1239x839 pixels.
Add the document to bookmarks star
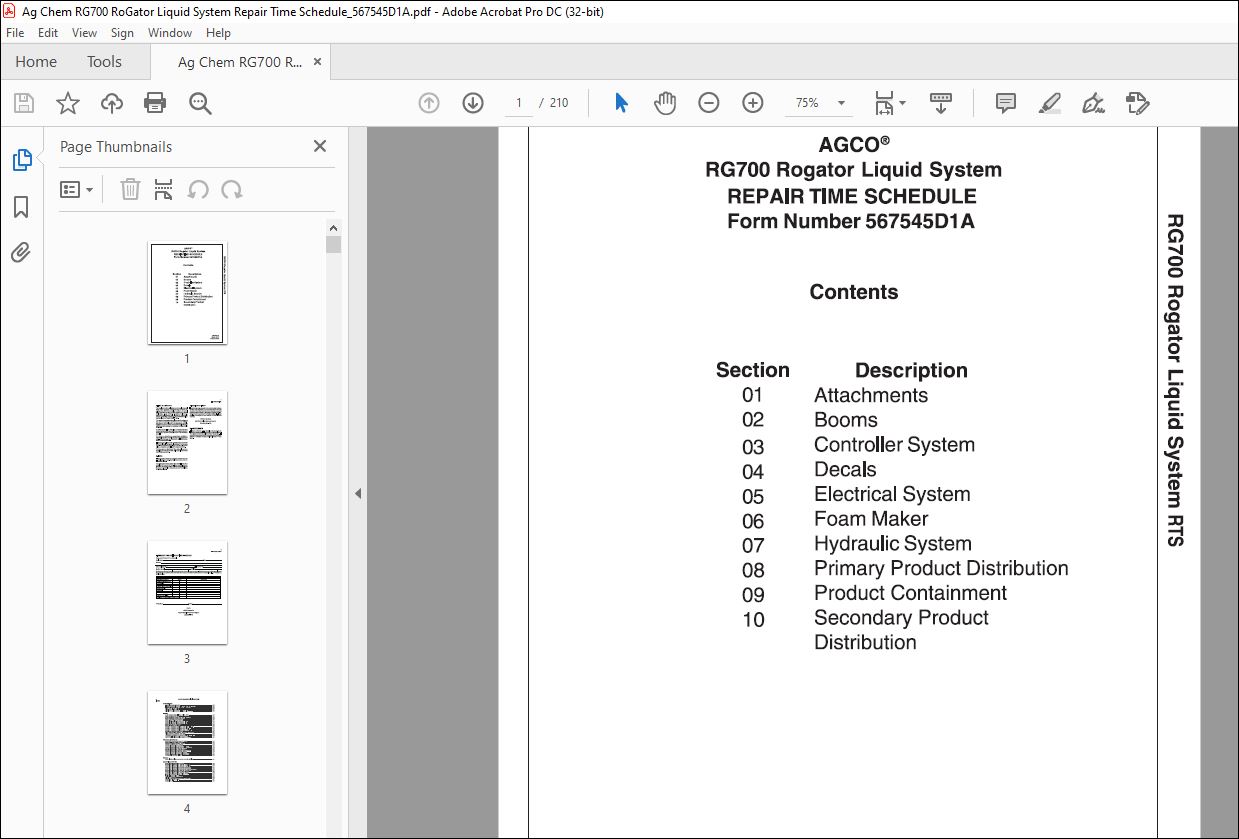[x=67, y=103]
